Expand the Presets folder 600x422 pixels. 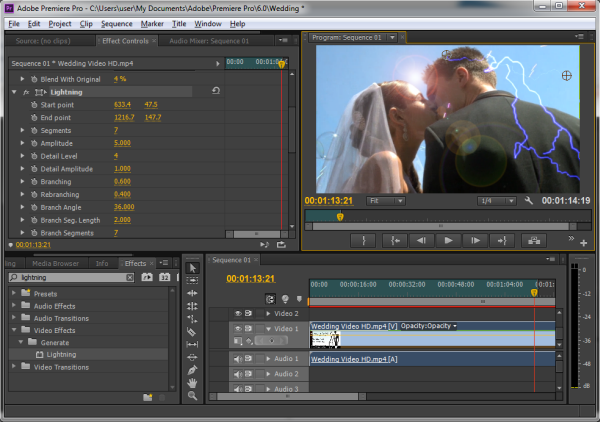(14, 293)
